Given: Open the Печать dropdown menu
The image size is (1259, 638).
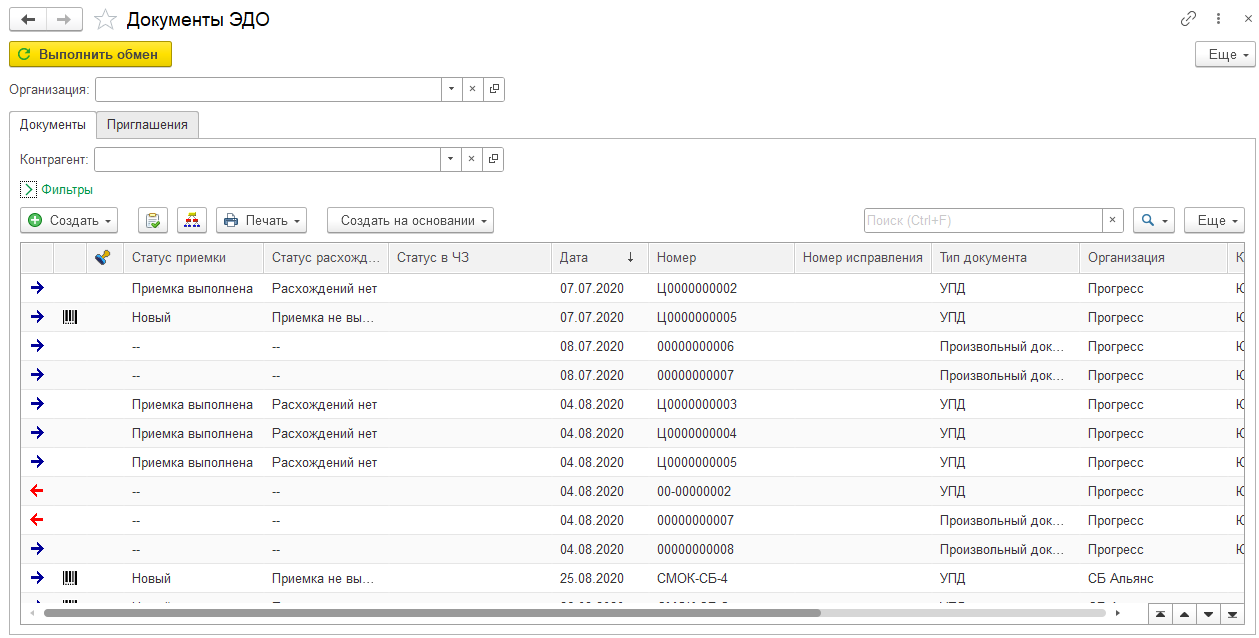Looking at the screenshot, I should point(261,220).
